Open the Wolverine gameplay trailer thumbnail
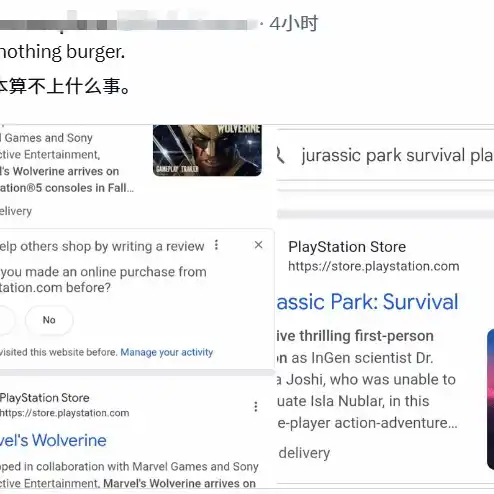 pyautogui.click(x=207, y=150)
